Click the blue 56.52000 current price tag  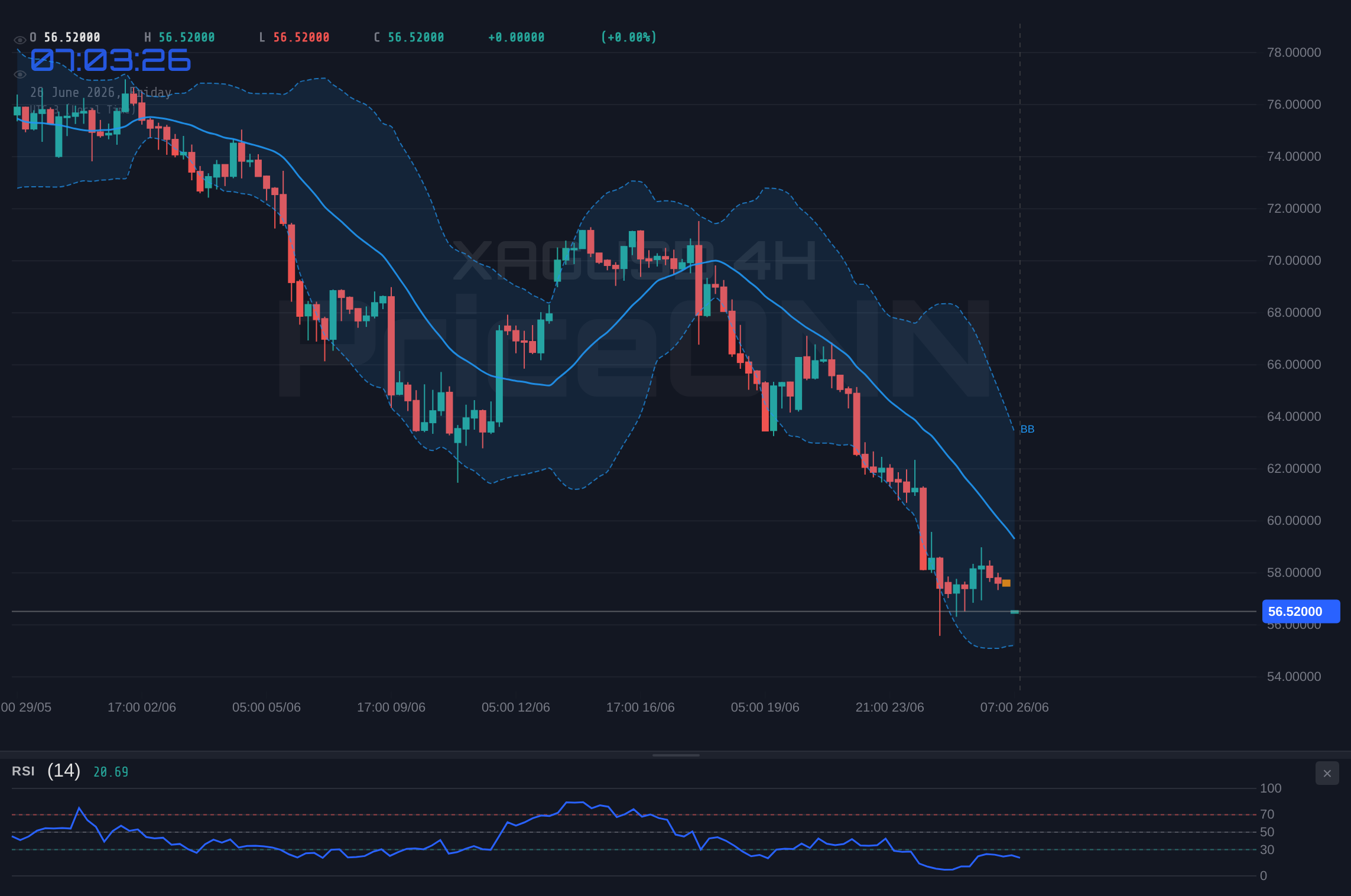tap(1301, 611)
